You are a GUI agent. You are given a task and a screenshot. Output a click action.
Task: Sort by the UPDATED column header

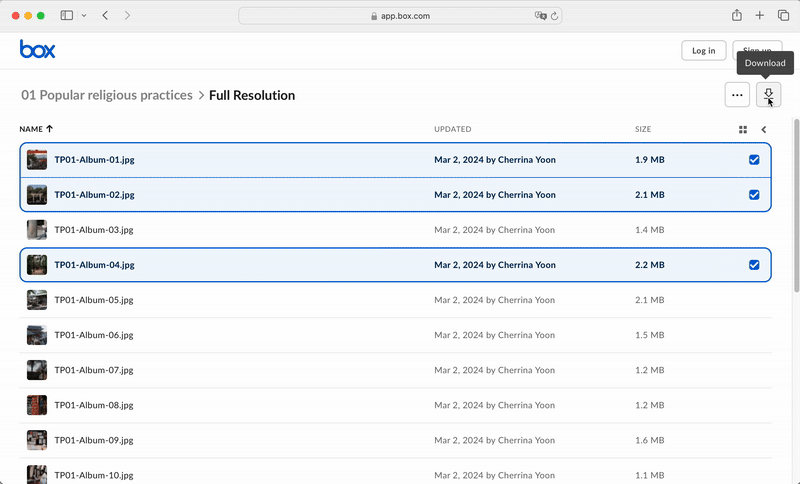452,129
